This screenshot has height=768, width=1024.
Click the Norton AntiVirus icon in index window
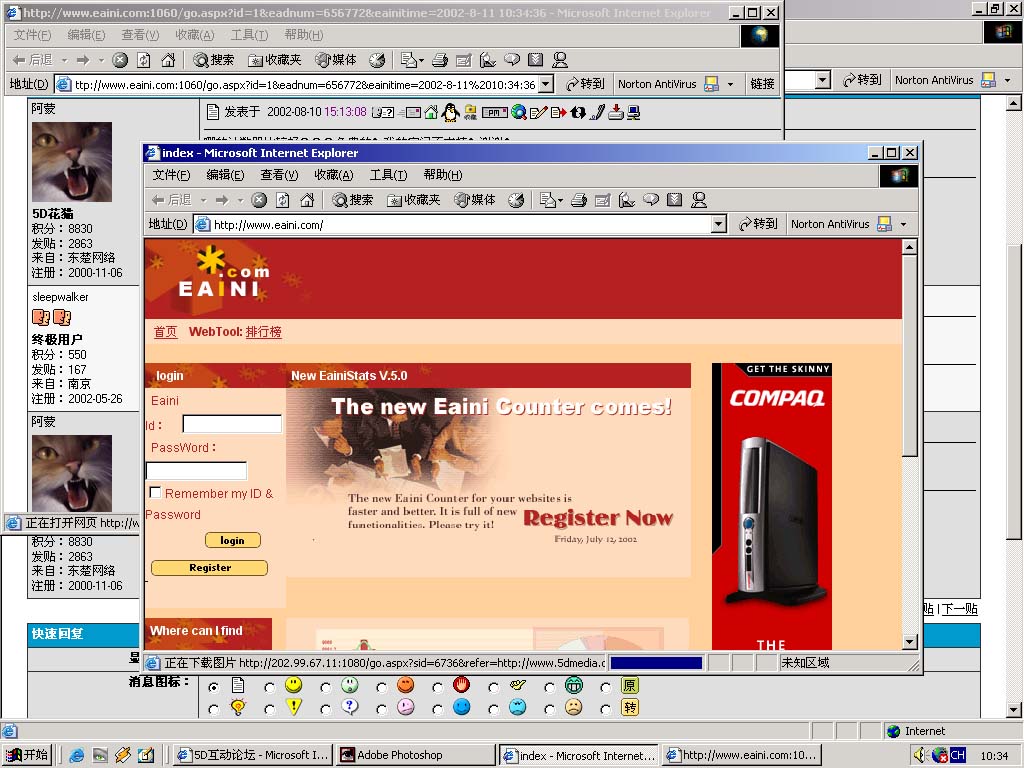(x=884, y=224)
